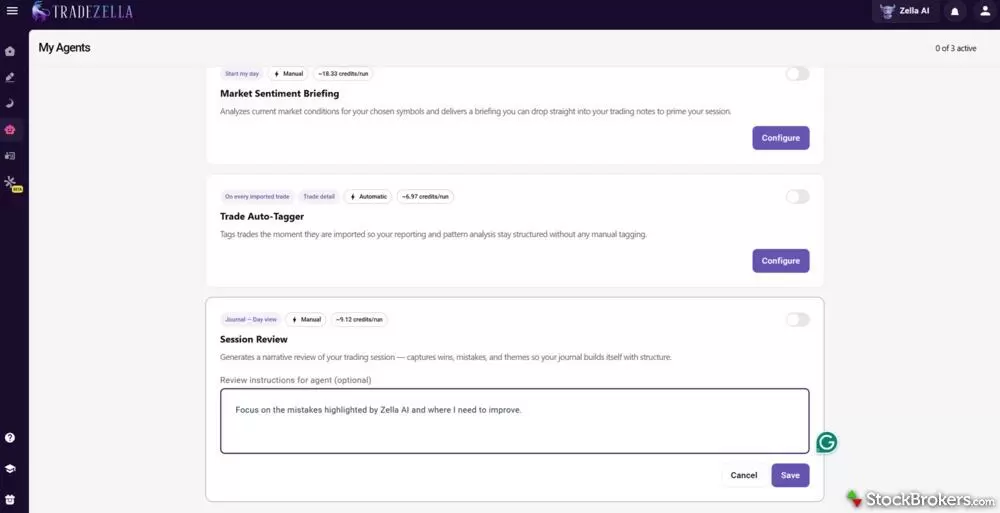This screenshot has height=513, width=1000.
Task: Open the moon sidebar icon
Action: 10,103
